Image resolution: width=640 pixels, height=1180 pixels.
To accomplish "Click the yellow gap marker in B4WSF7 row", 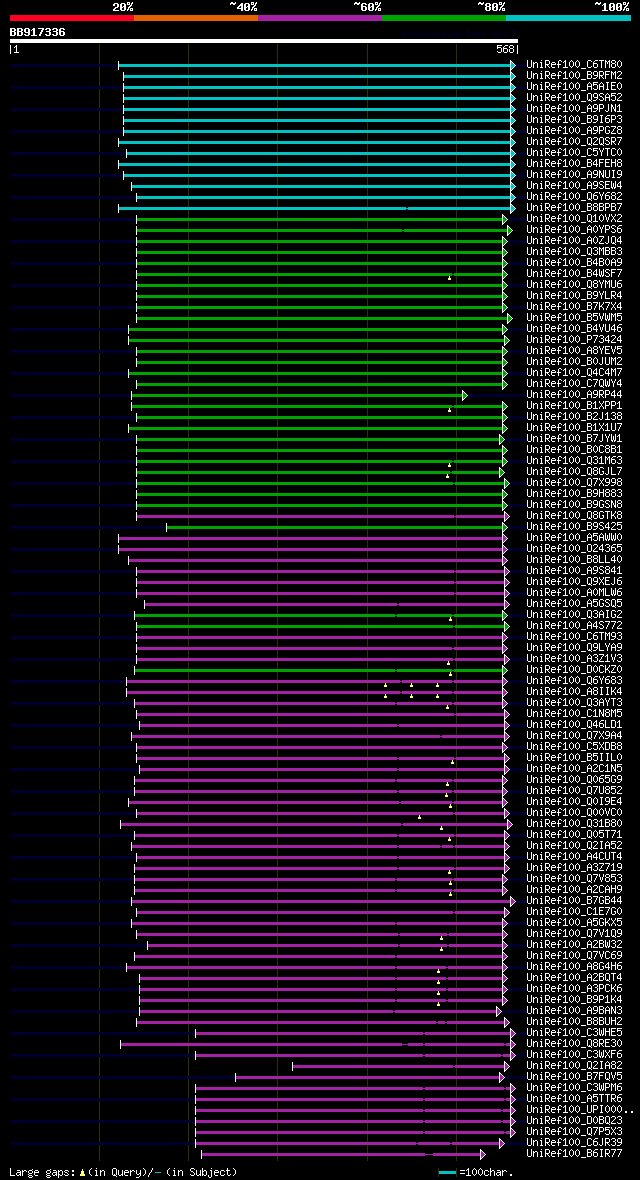I will click(450, 278).
